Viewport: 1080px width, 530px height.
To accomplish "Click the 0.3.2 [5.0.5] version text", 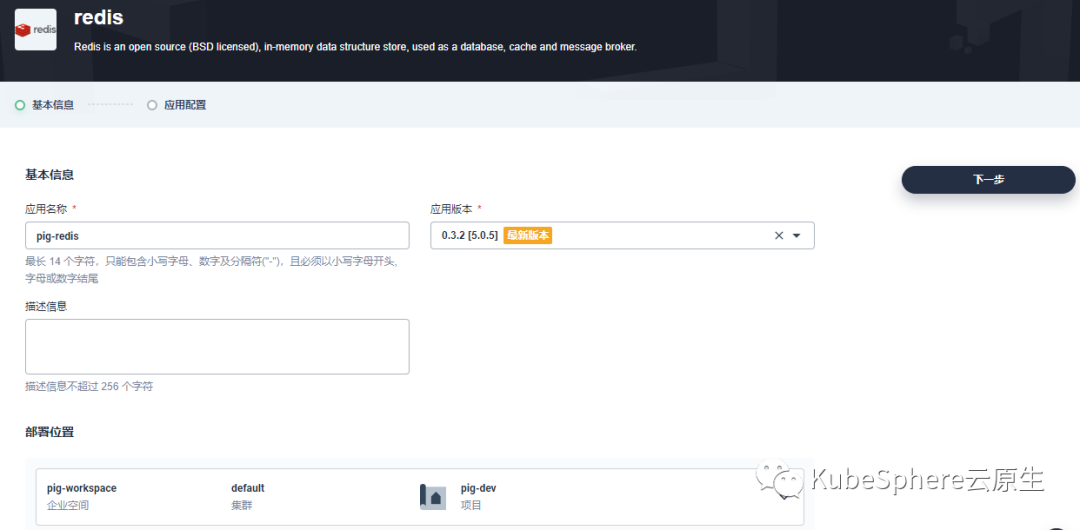I will point(470,236).
